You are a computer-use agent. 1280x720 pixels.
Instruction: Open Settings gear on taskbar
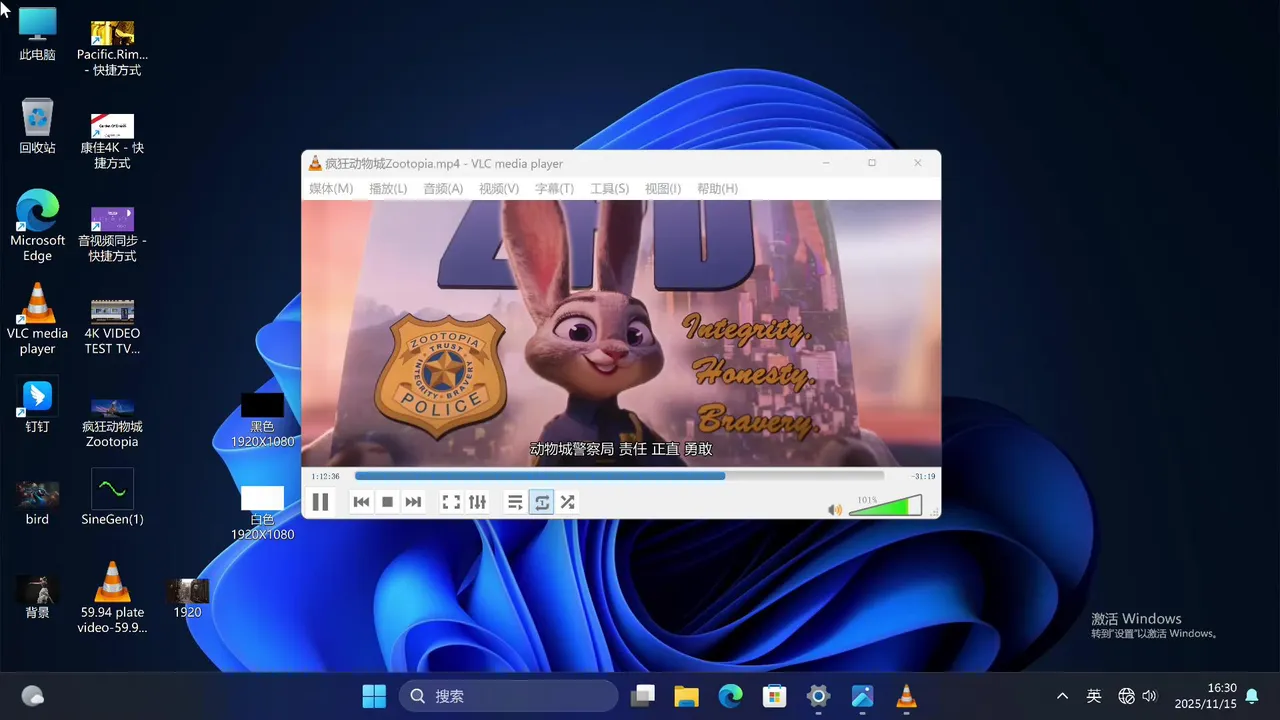818,696
